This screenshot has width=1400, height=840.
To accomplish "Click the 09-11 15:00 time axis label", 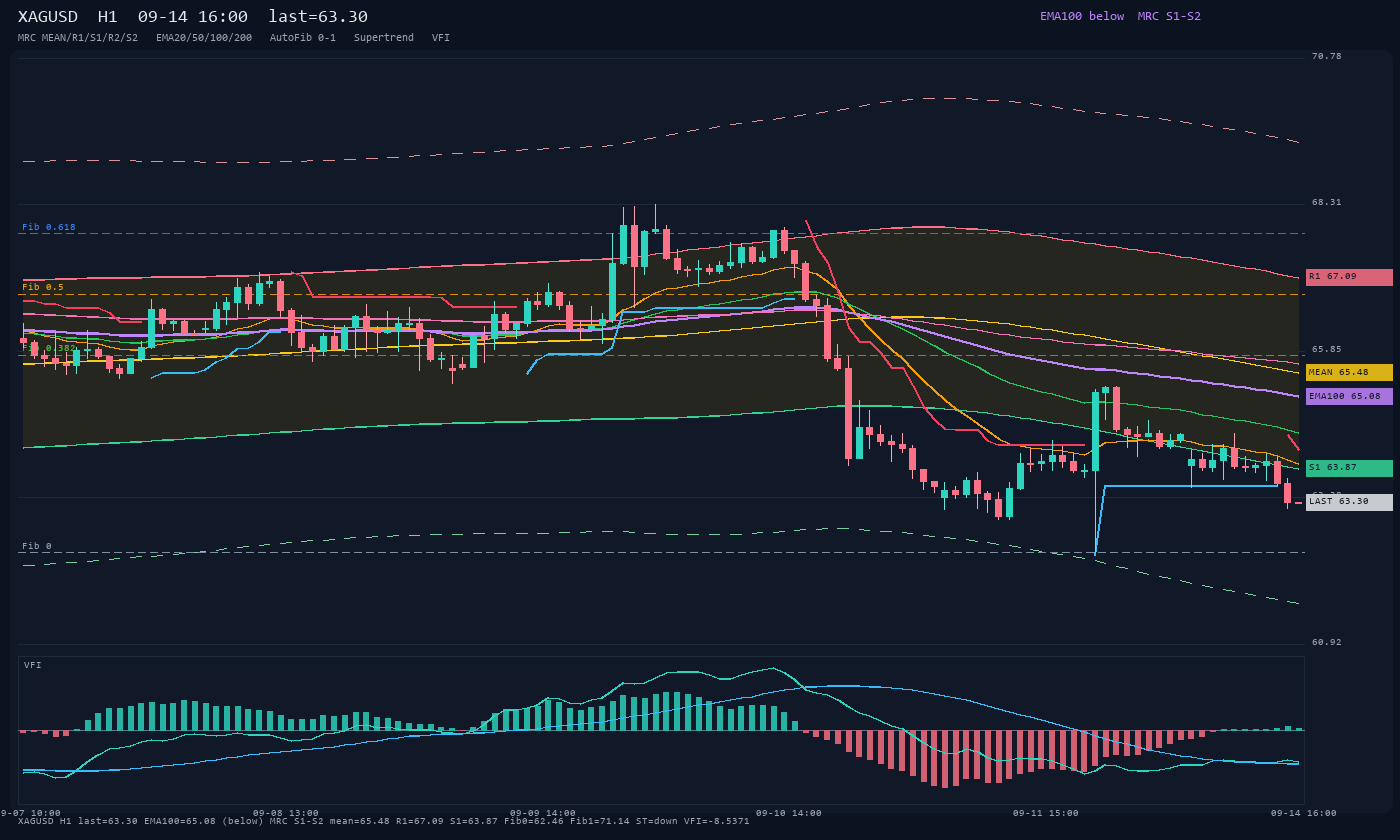I will (x=1046, y=813).
